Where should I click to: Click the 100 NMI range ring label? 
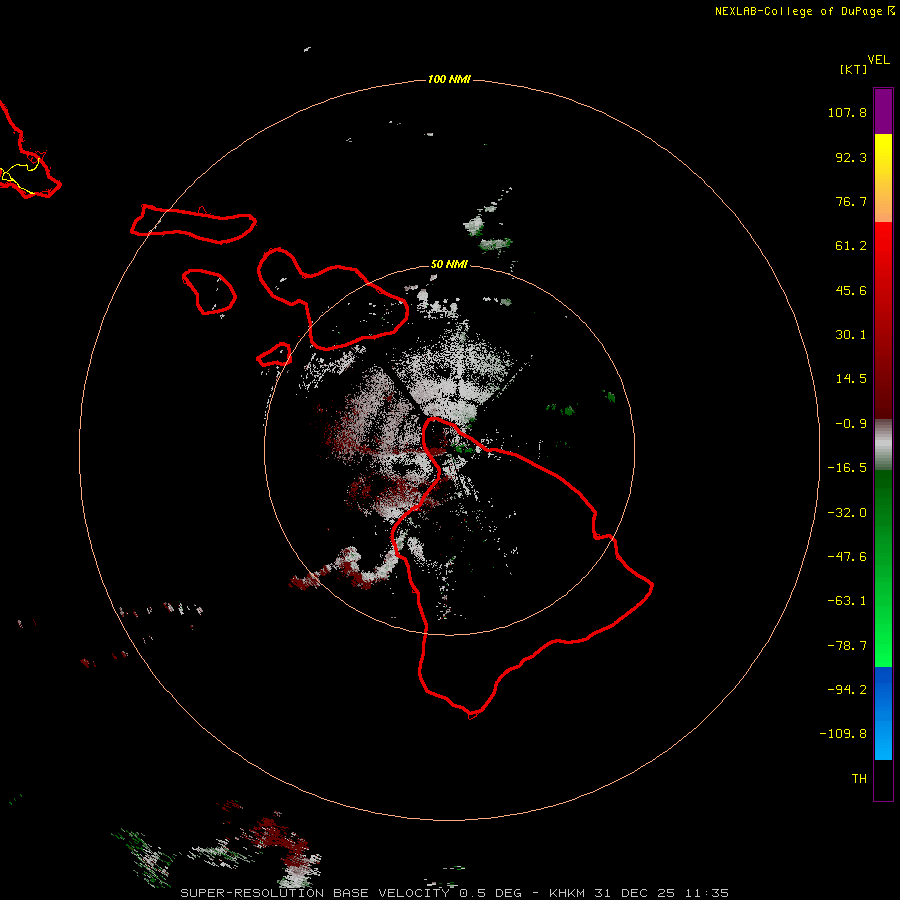tap(449, 79)
